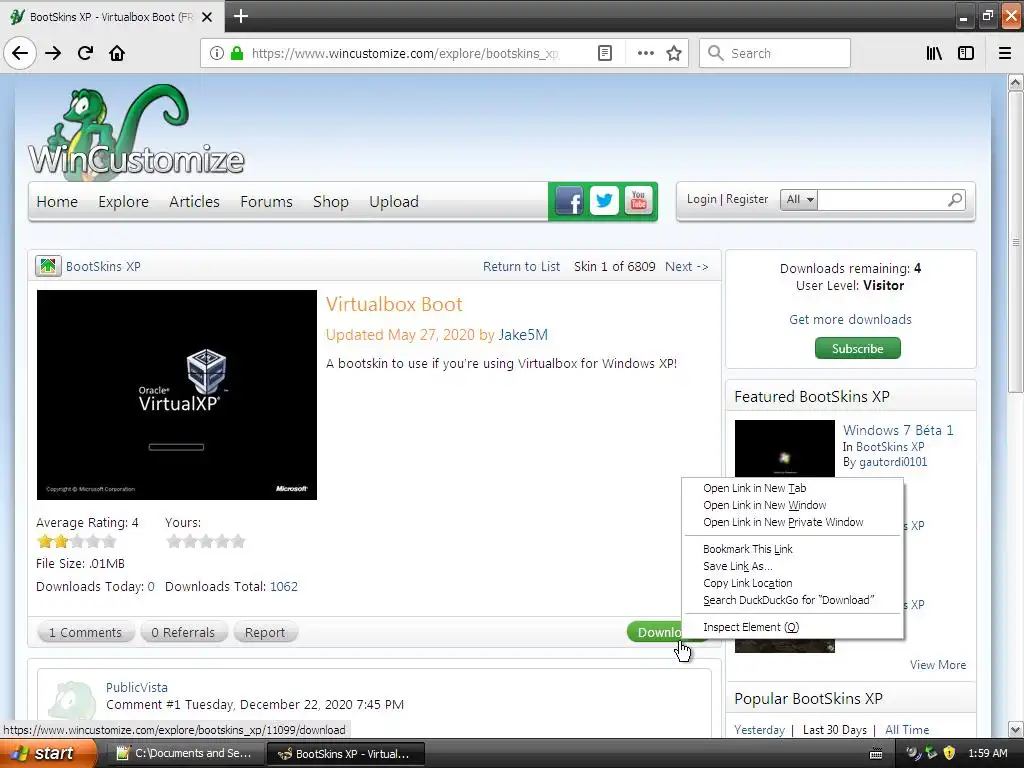The image size is (1024, 768).
Task: Open author Jake5M profile link
Action: coord(522,334)
